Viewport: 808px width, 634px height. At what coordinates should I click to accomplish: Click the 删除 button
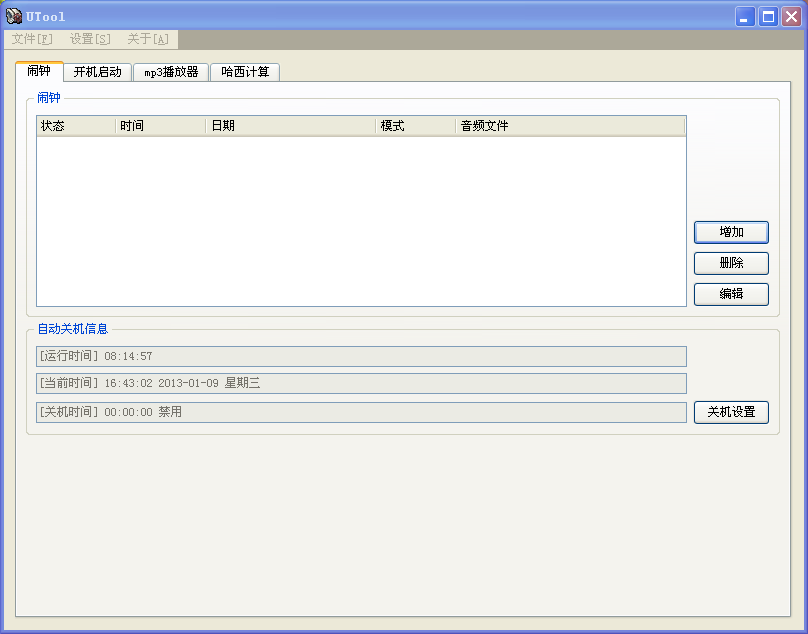731,263
